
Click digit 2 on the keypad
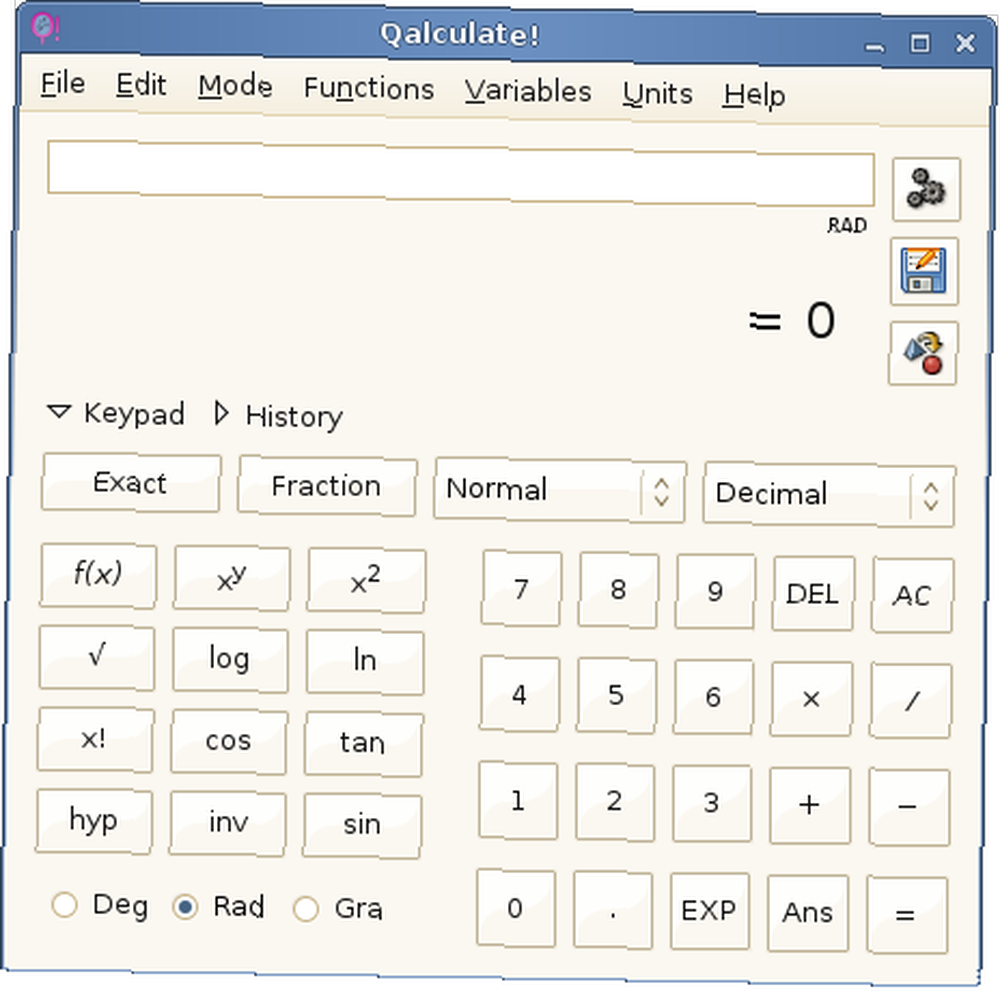point(614,802)
